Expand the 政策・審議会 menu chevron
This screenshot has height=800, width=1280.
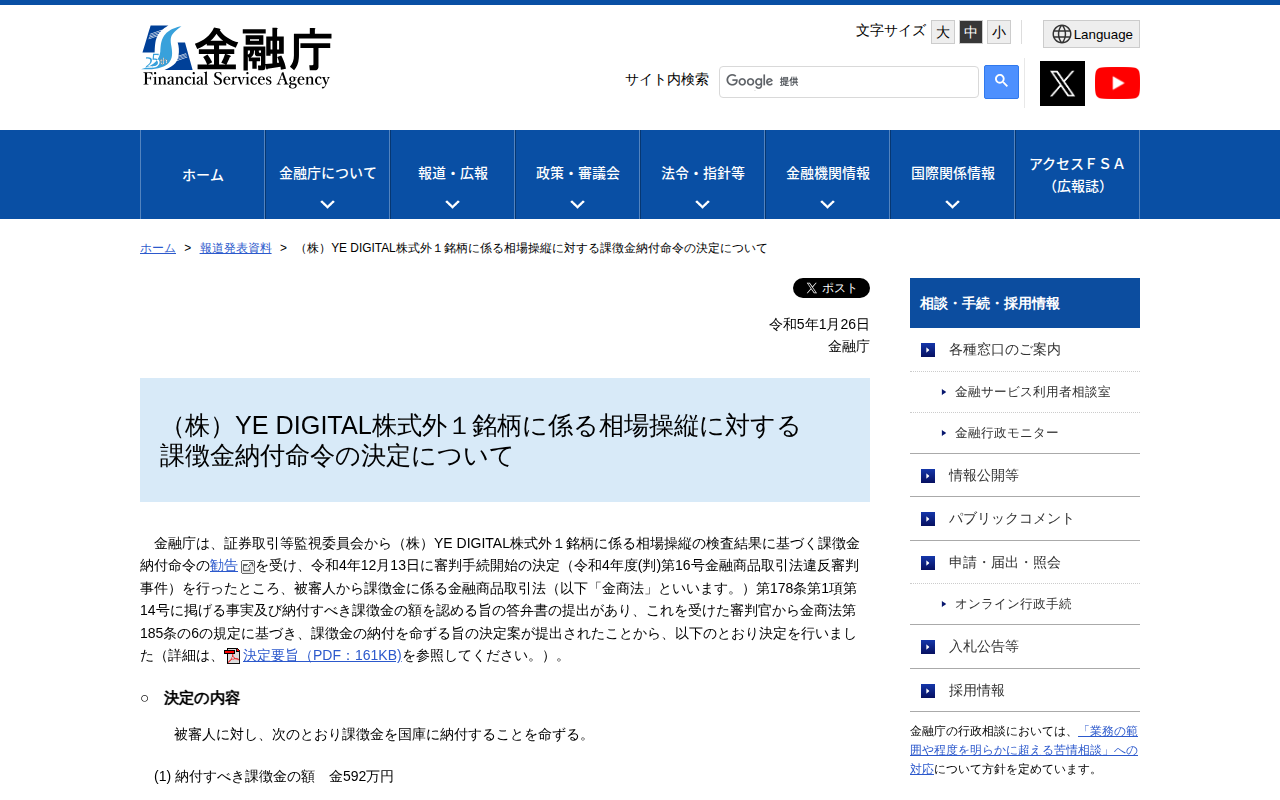577,204
